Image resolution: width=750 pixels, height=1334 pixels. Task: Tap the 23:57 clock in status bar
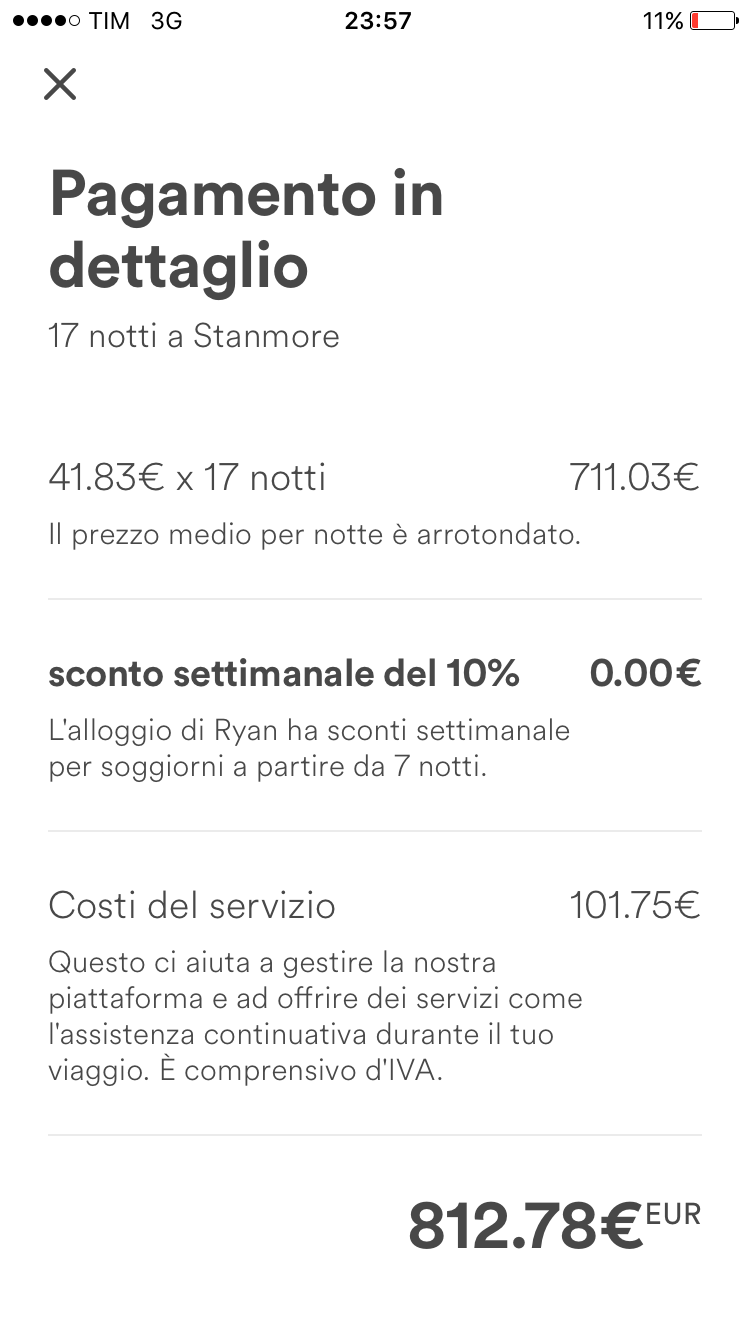click(377, 21)
